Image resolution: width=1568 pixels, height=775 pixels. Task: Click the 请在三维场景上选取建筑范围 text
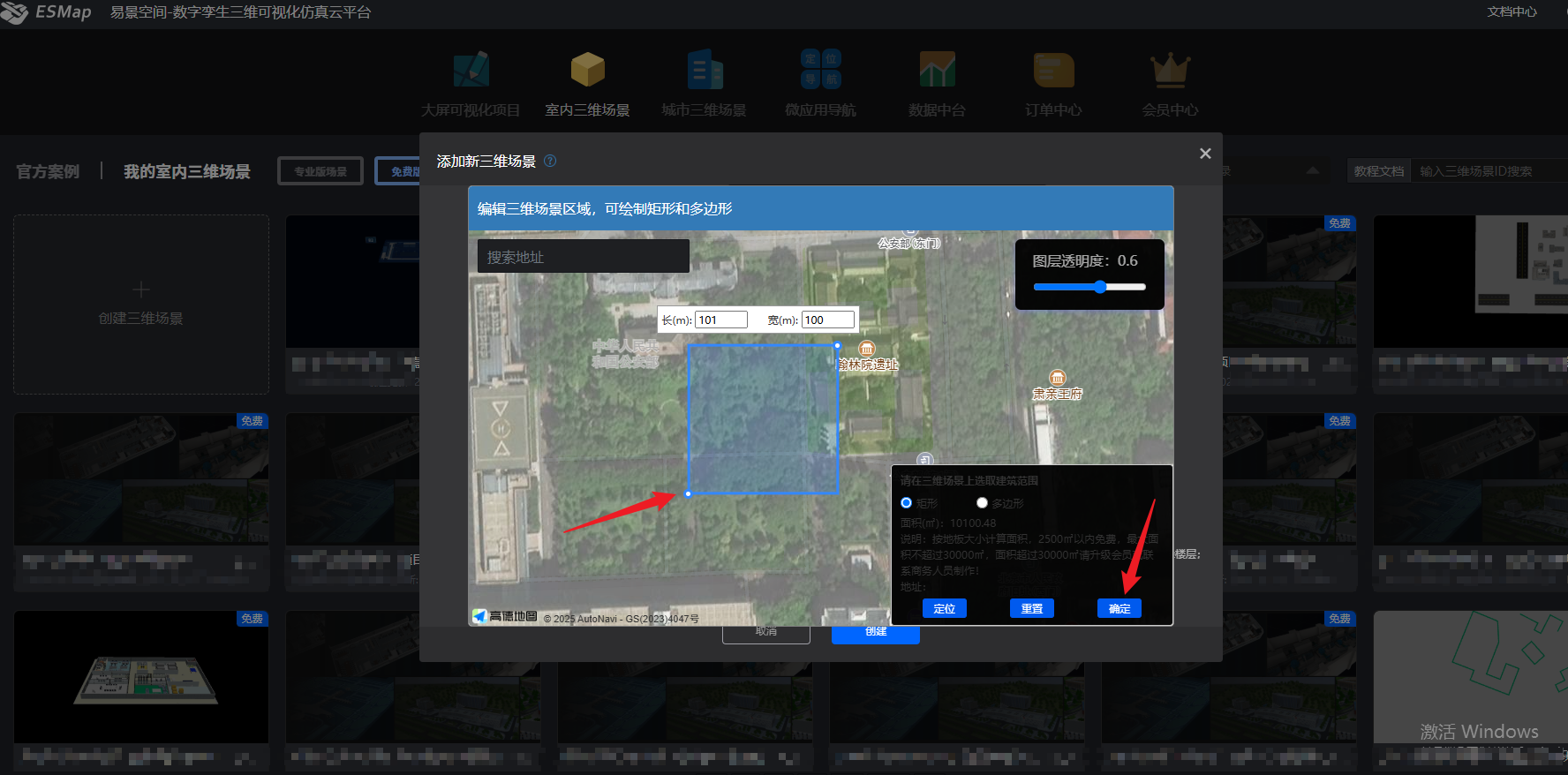(x=969, y=481)
